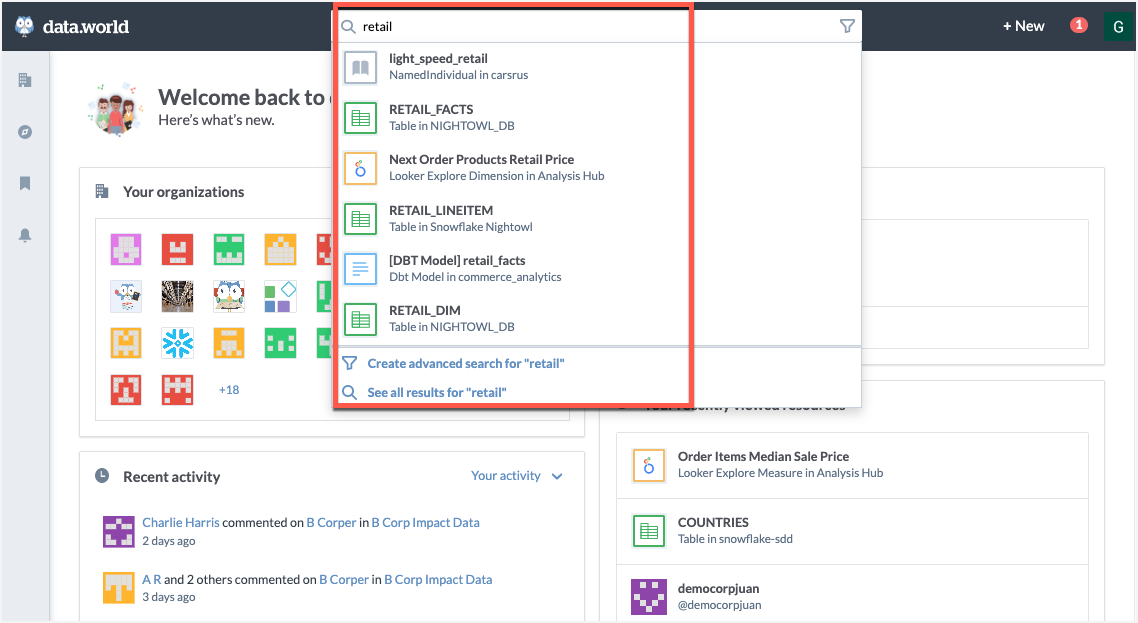Click the data.world owl logo
This screenshot has height=623, width=1138.
(25, 26)
